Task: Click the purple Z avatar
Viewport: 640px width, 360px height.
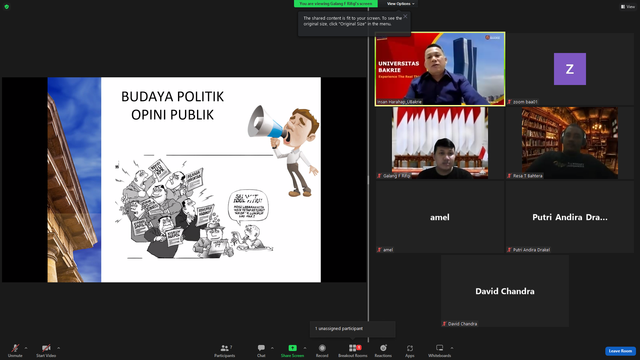Action: 570,69
